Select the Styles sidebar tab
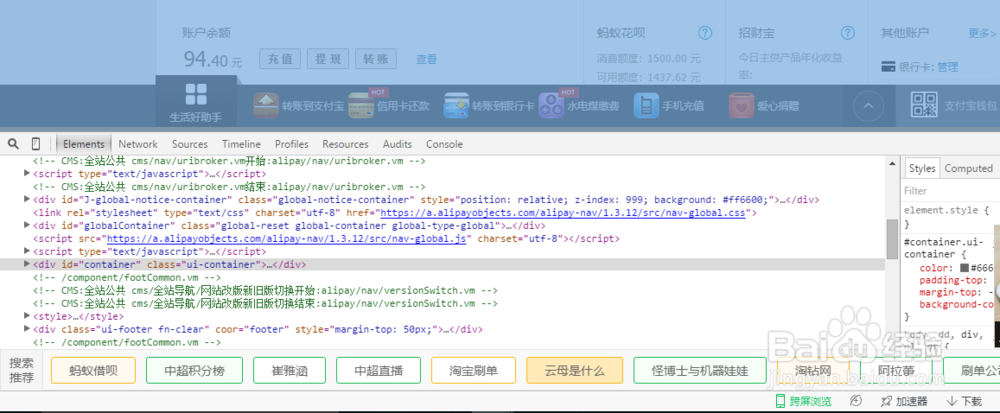 [922, 168]
